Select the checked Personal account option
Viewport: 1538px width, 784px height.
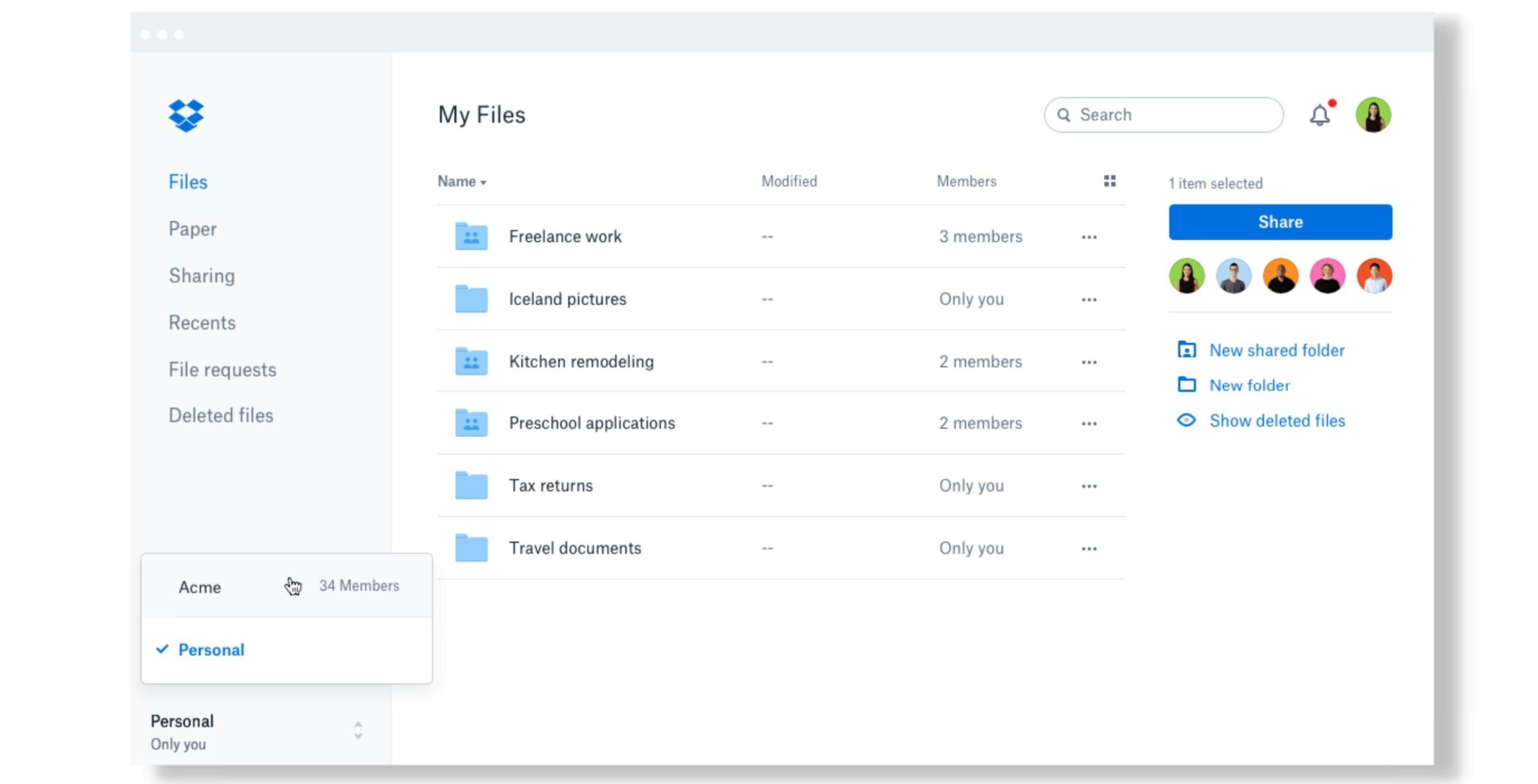[211, 650]
